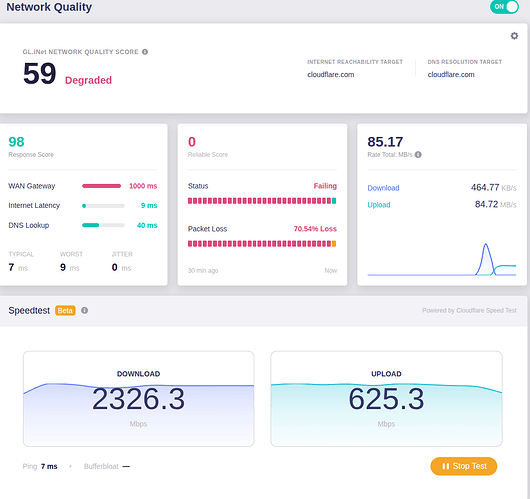
Task: Click the TYPICAL 7 ms value
Action: 18,267
